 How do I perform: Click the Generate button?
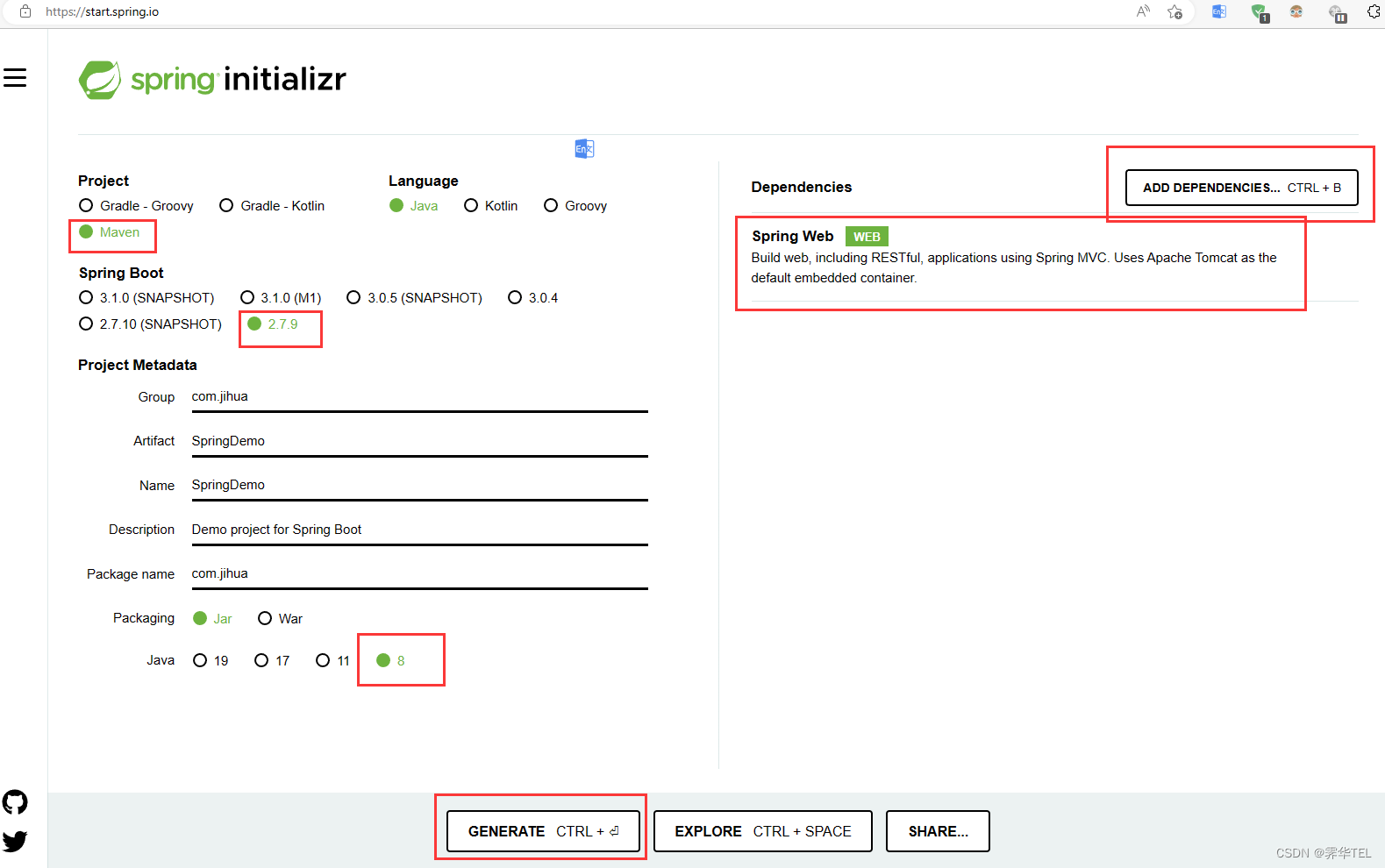tap(543, 831)
